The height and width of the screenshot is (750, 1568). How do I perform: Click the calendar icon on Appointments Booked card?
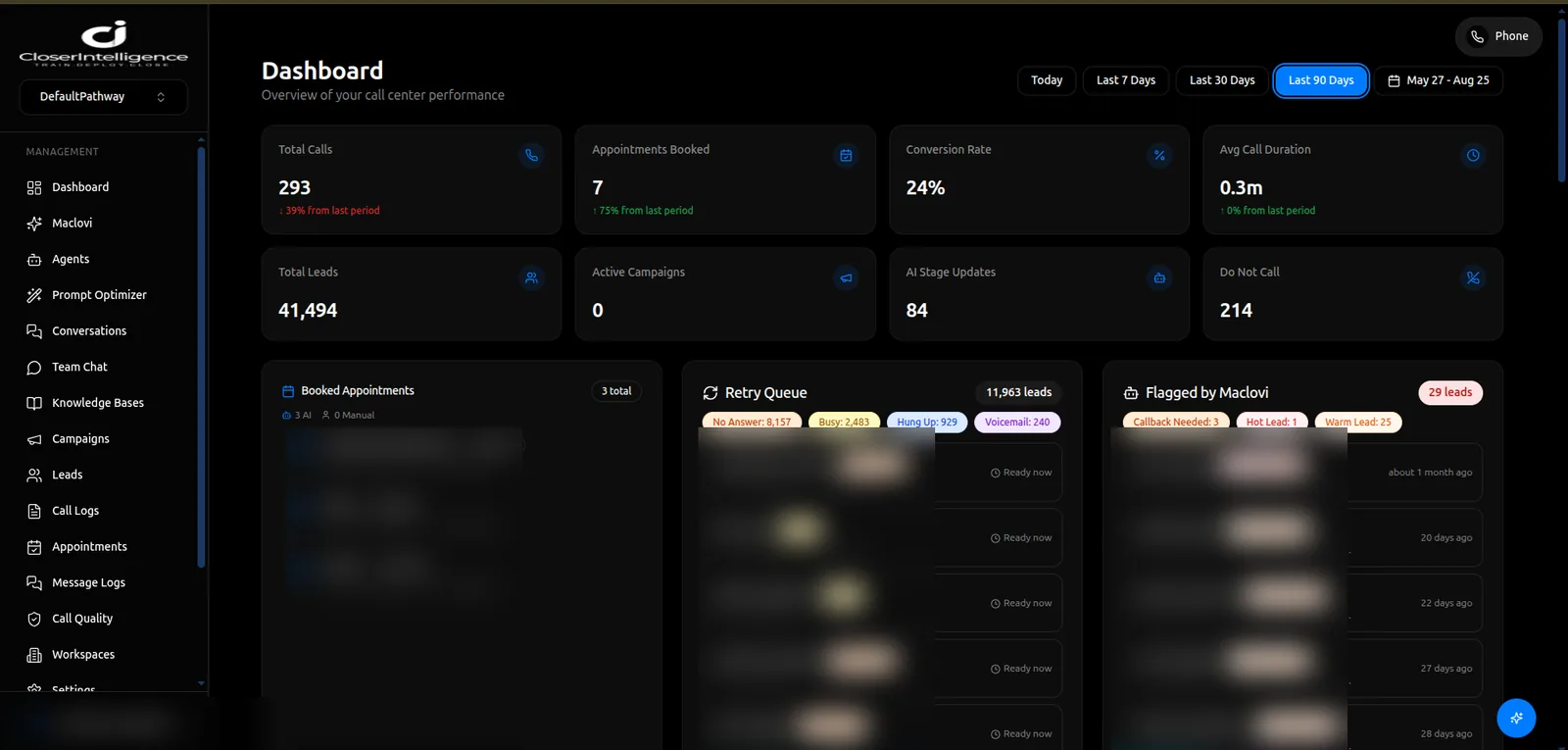click(846, 155)
